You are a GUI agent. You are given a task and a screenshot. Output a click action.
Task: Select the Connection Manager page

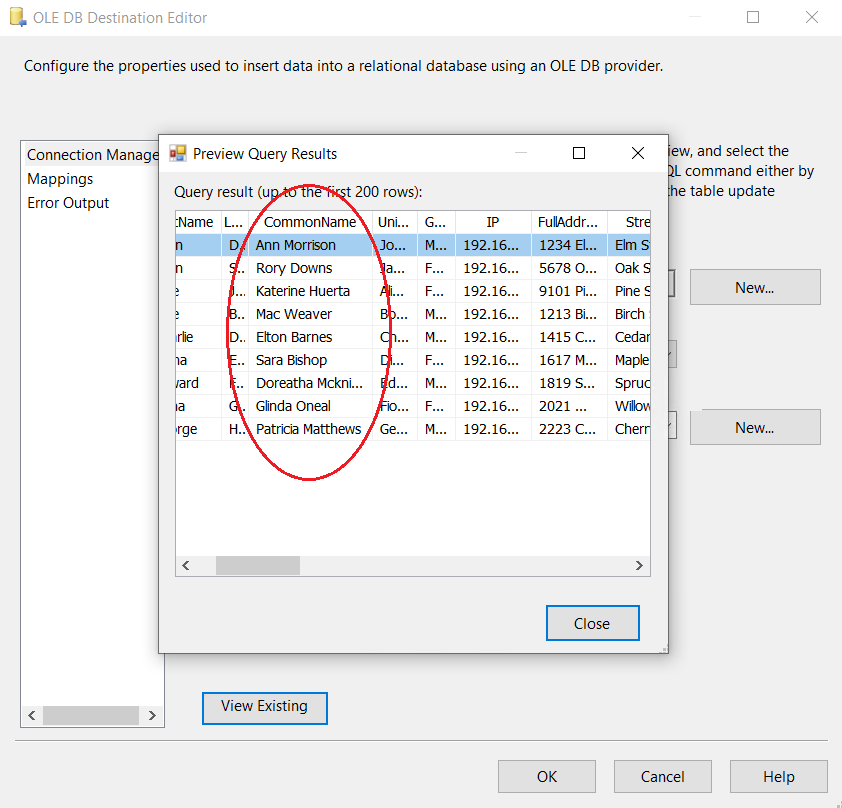92,155
